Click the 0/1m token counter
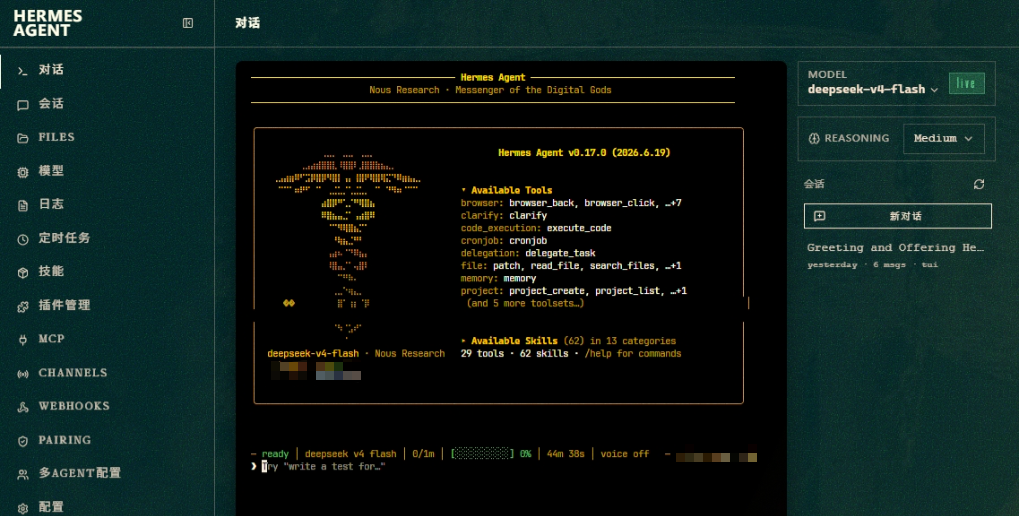This screenshot has width=1019, height=516. [x=423, y=454]
